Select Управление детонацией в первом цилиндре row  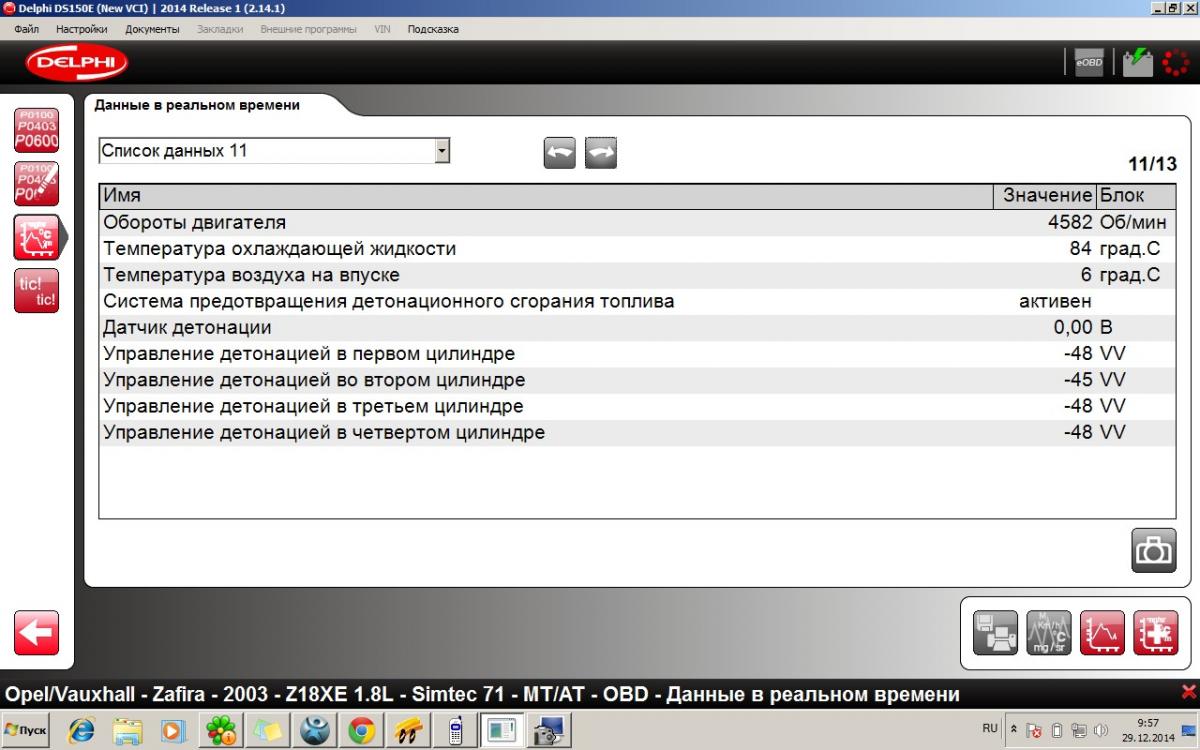coord(638,354)
